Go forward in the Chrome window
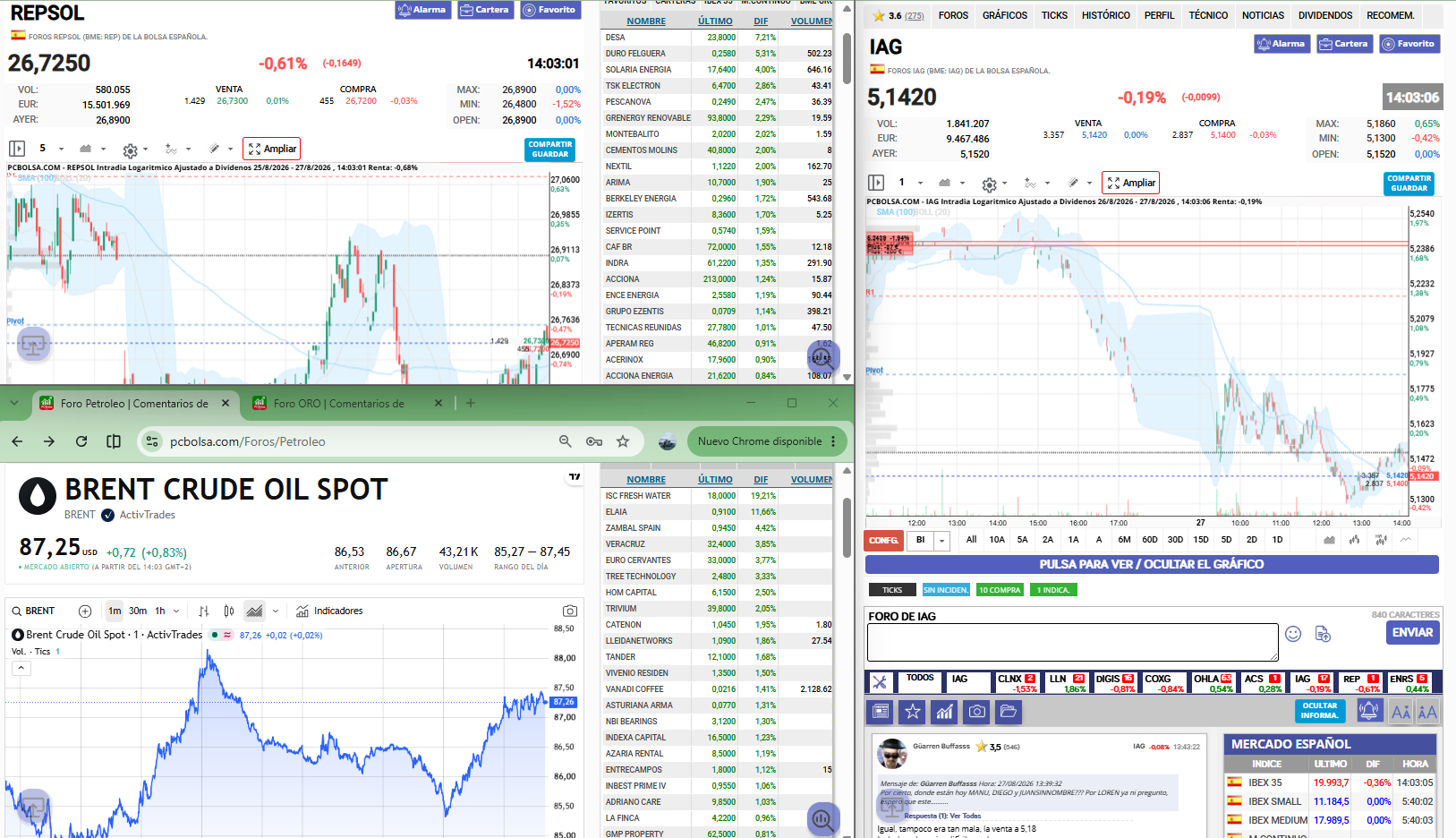This screenshot has width=1456, height=838. click(49, 441)
